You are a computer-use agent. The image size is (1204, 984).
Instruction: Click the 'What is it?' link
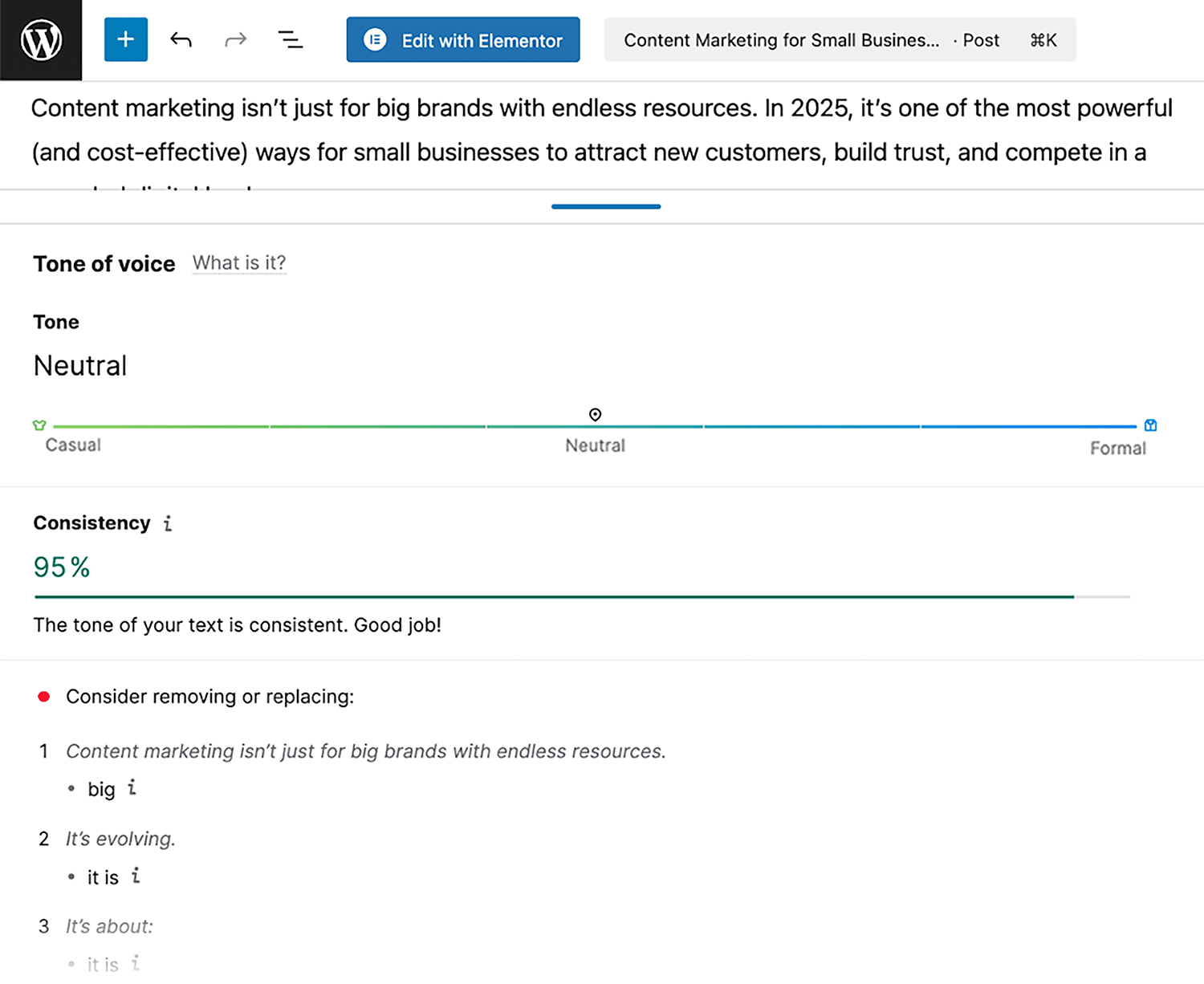point(239,262)
